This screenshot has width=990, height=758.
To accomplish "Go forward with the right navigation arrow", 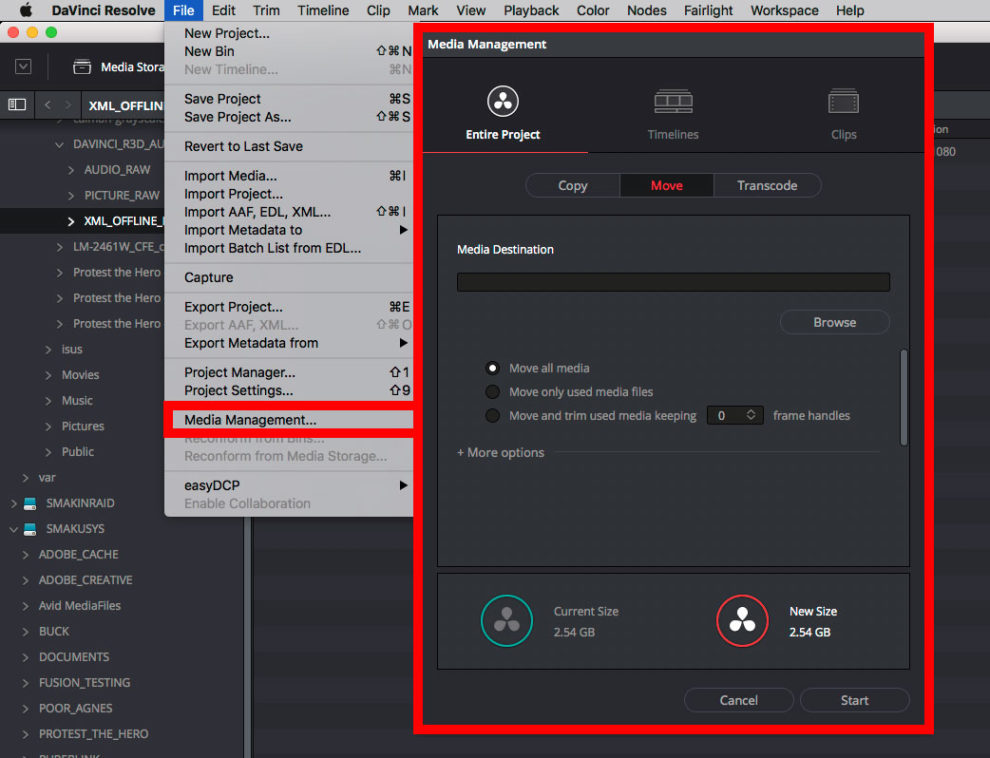I will [68, 105].
